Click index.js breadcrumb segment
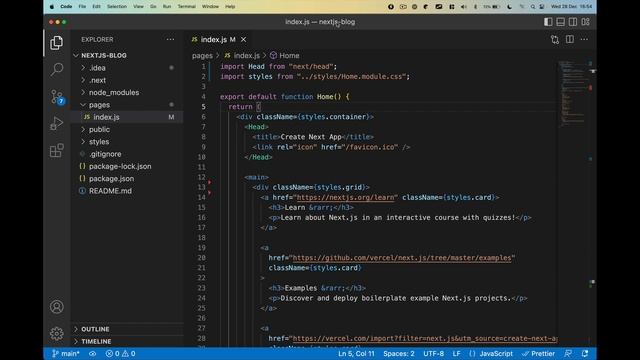640x360 pixels. click(242, 56)
